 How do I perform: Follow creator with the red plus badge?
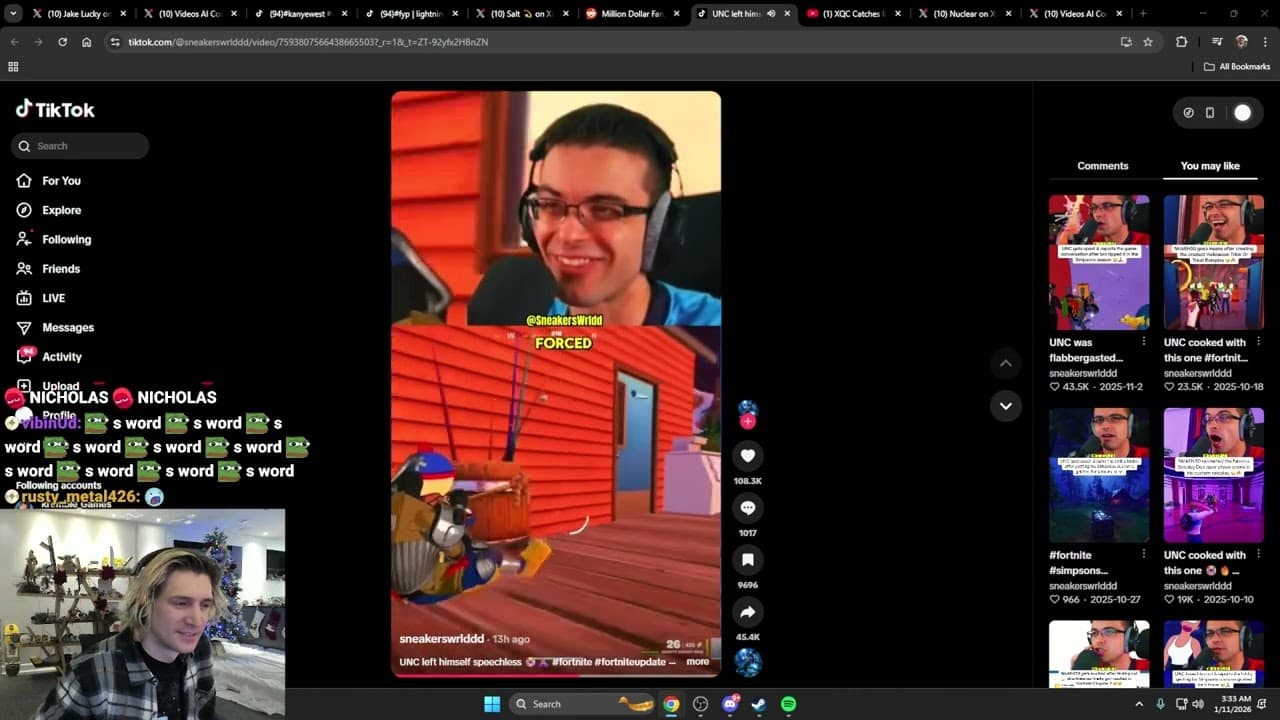click(x=748, y=422)
